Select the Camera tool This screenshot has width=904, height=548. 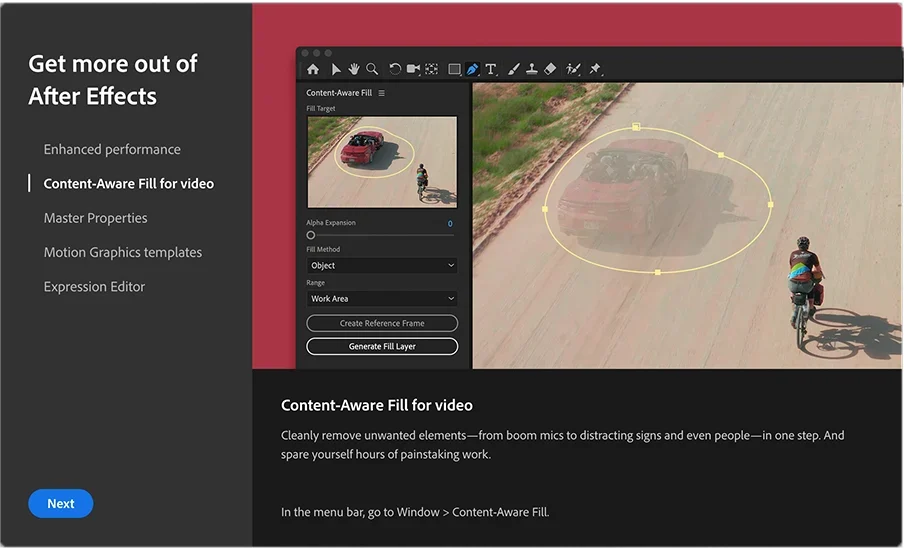click(x=413, y=69)
